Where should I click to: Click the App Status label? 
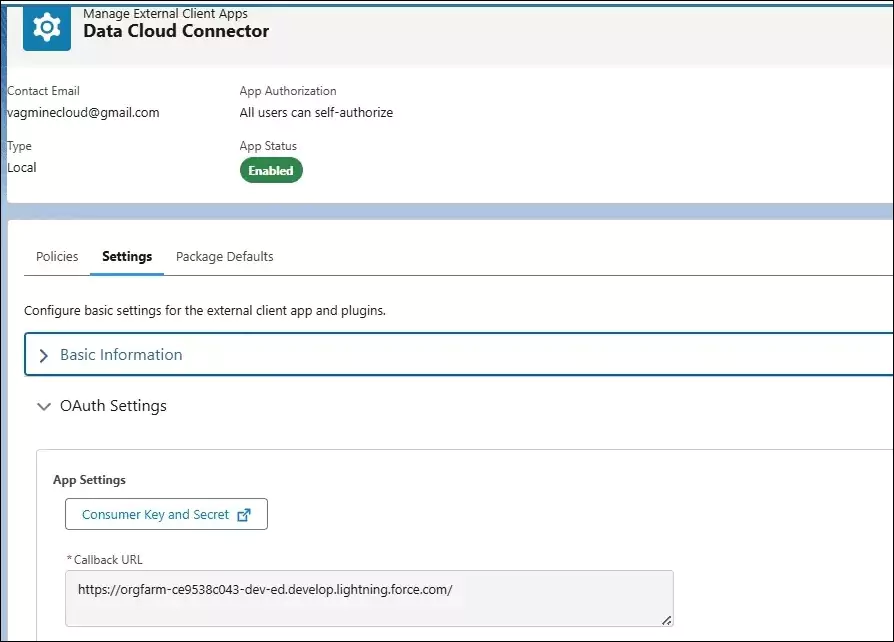(x=268, y=146)
